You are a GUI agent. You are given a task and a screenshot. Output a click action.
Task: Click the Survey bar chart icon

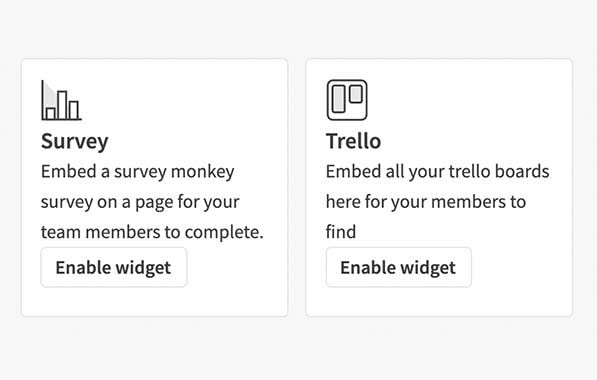(x=61, y=100)
